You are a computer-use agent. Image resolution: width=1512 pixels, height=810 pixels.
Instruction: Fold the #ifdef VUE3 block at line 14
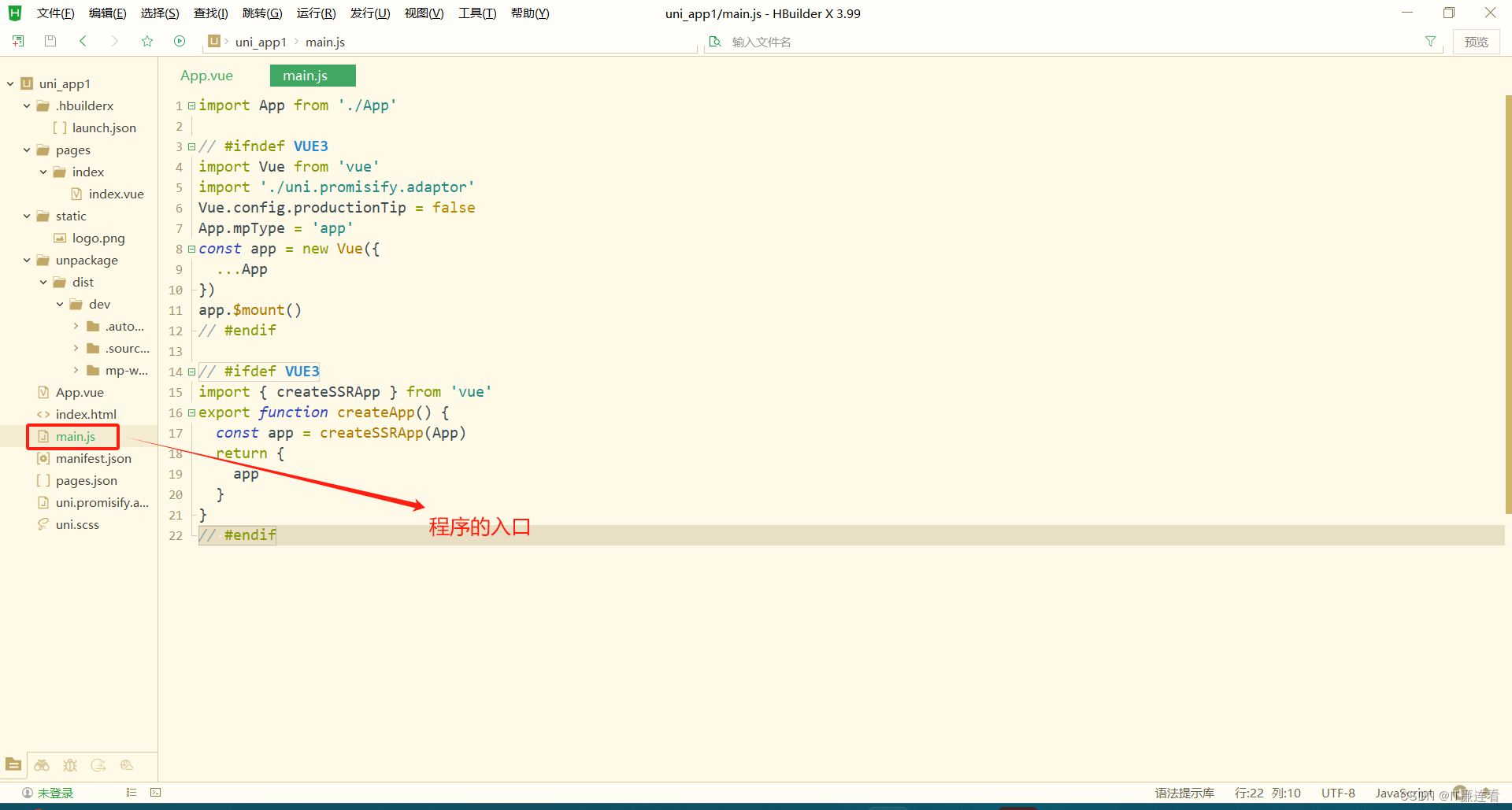pyautogui.click(x=191, y=372)
